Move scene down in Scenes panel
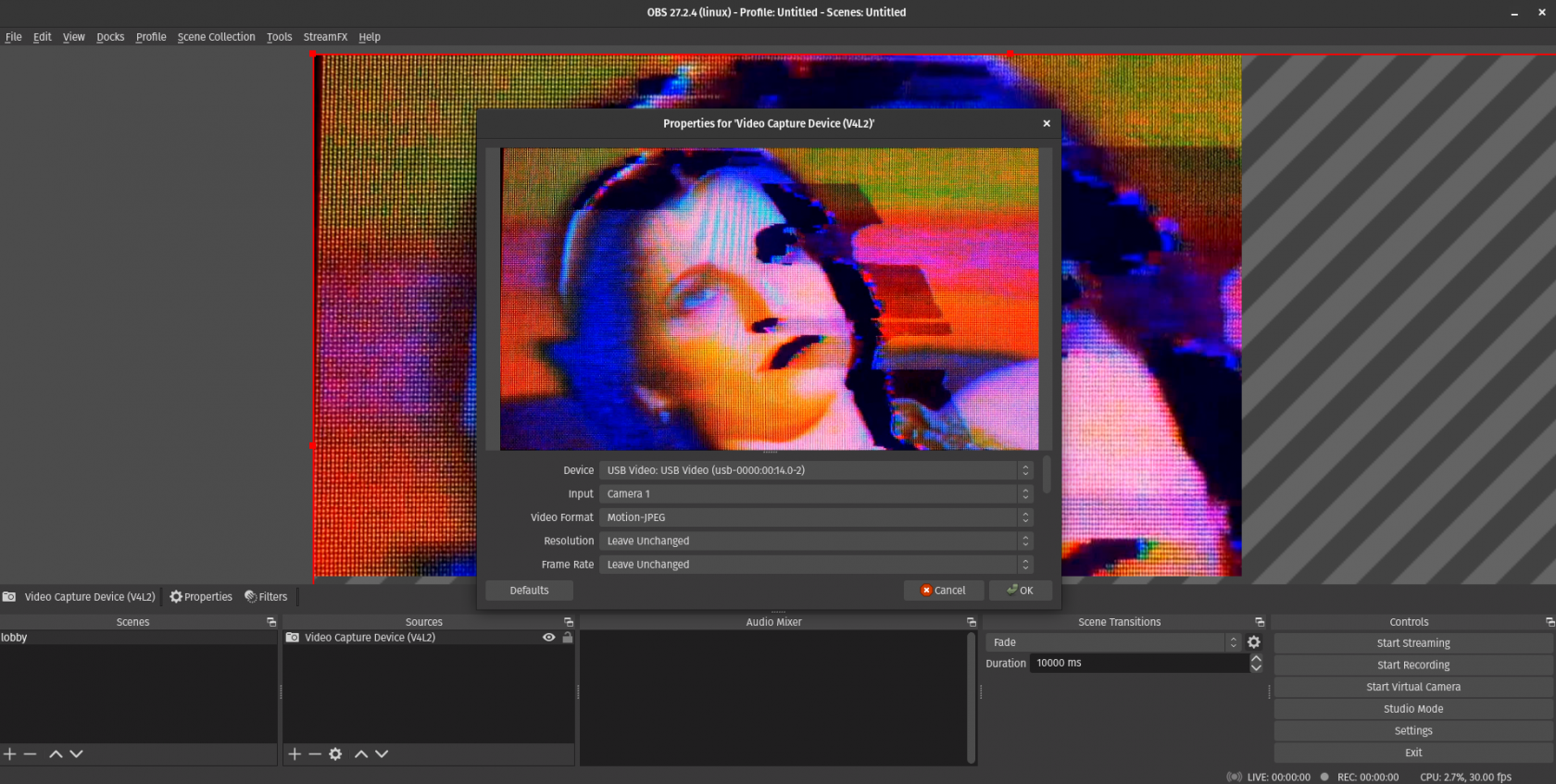 (77, 754)
